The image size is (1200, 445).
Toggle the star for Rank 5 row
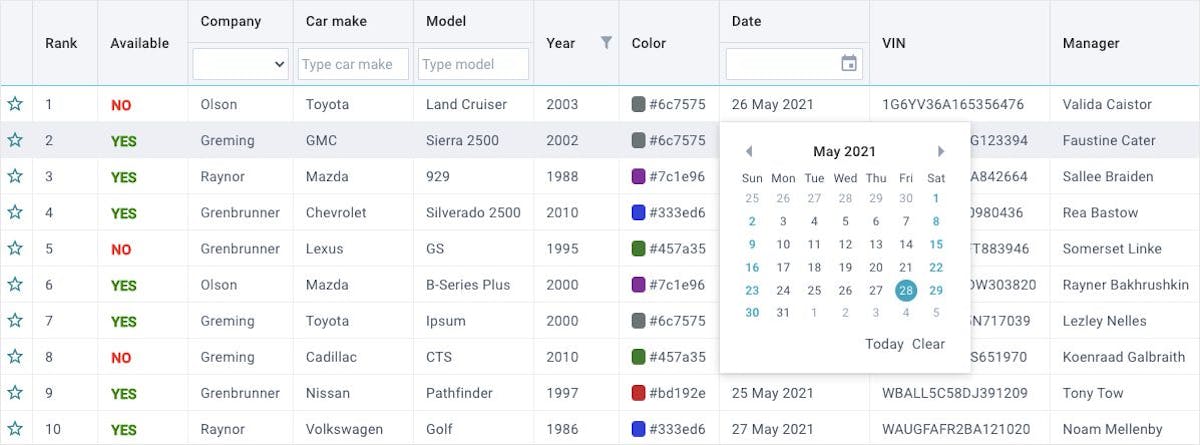[x=15, y=249]
